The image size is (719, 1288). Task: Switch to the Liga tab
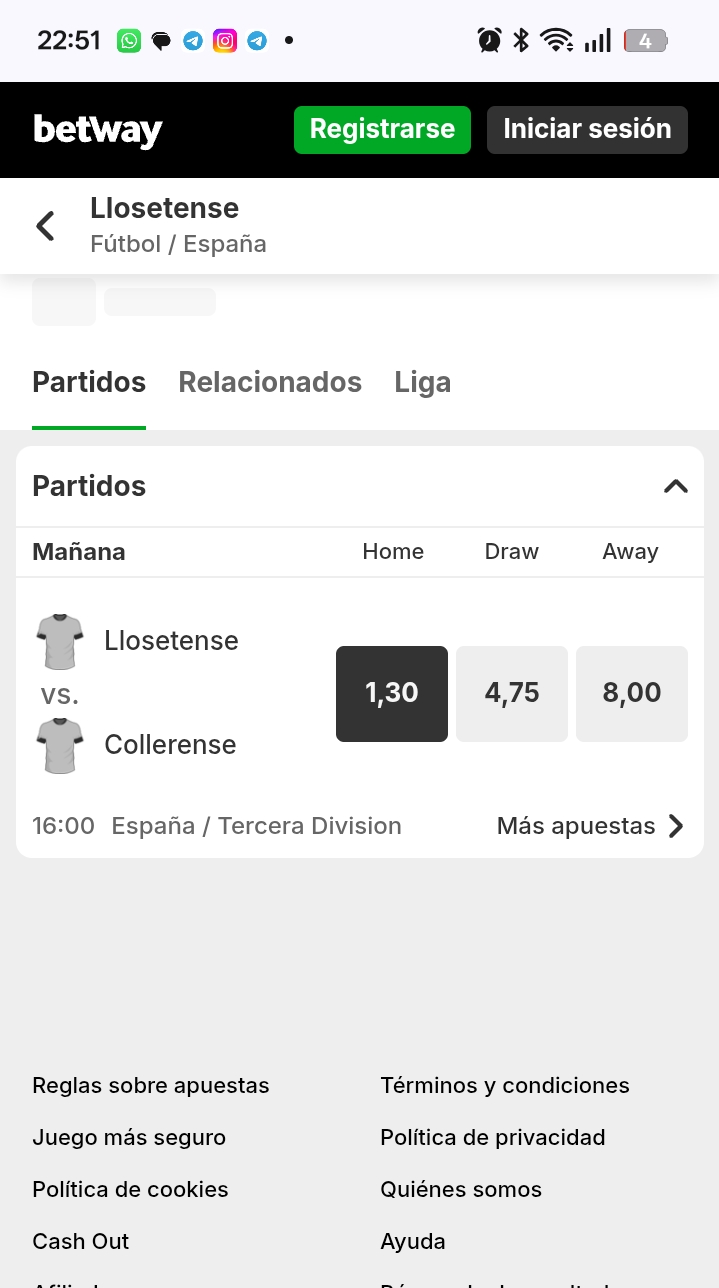423,382
